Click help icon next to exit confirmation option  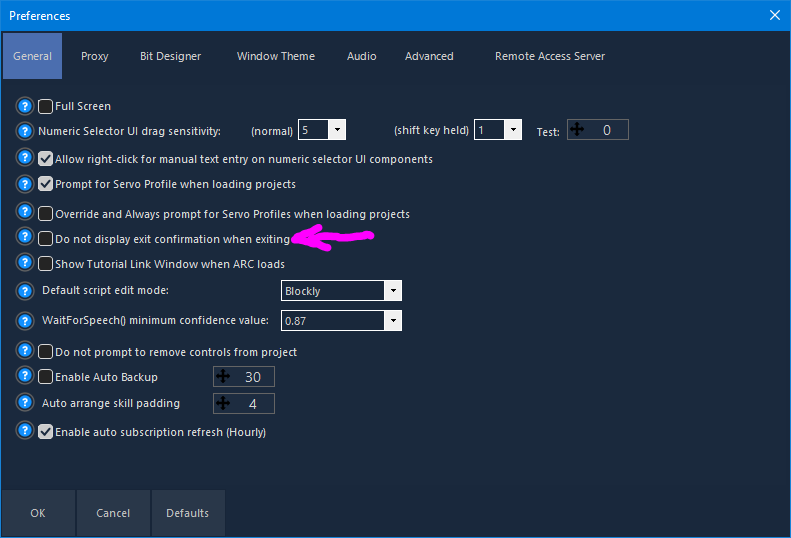click(x=26, y=238)
